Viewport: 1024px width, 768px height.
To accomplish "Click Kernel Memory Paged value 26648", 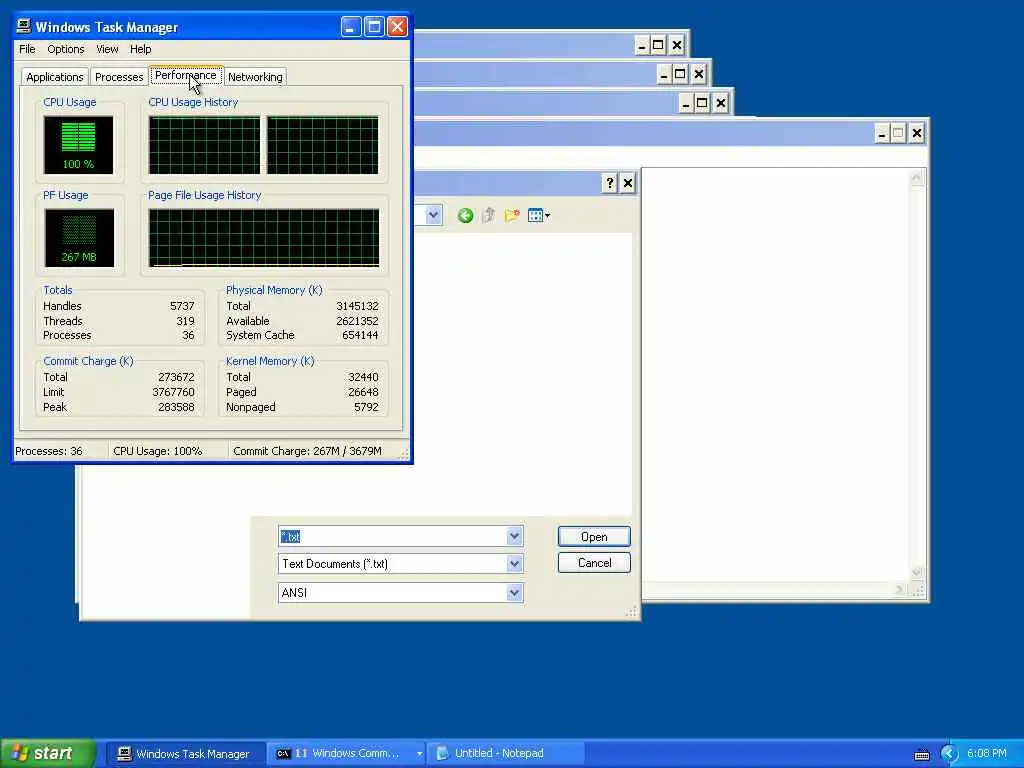I will [x=363, y=392].
